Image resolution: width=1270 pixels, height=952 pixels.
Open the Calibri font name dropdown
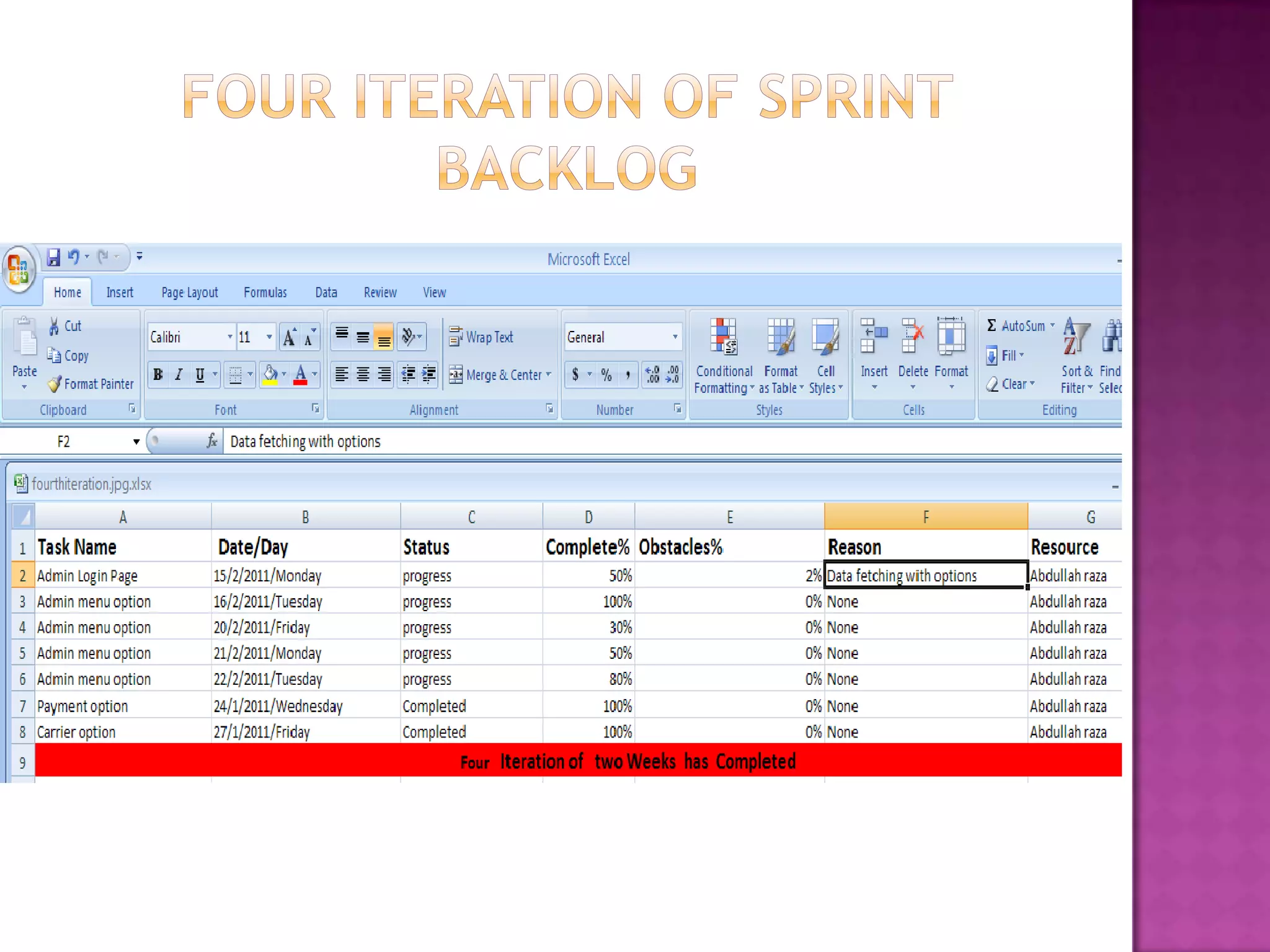pyautogui.click(x=229, y=337)
